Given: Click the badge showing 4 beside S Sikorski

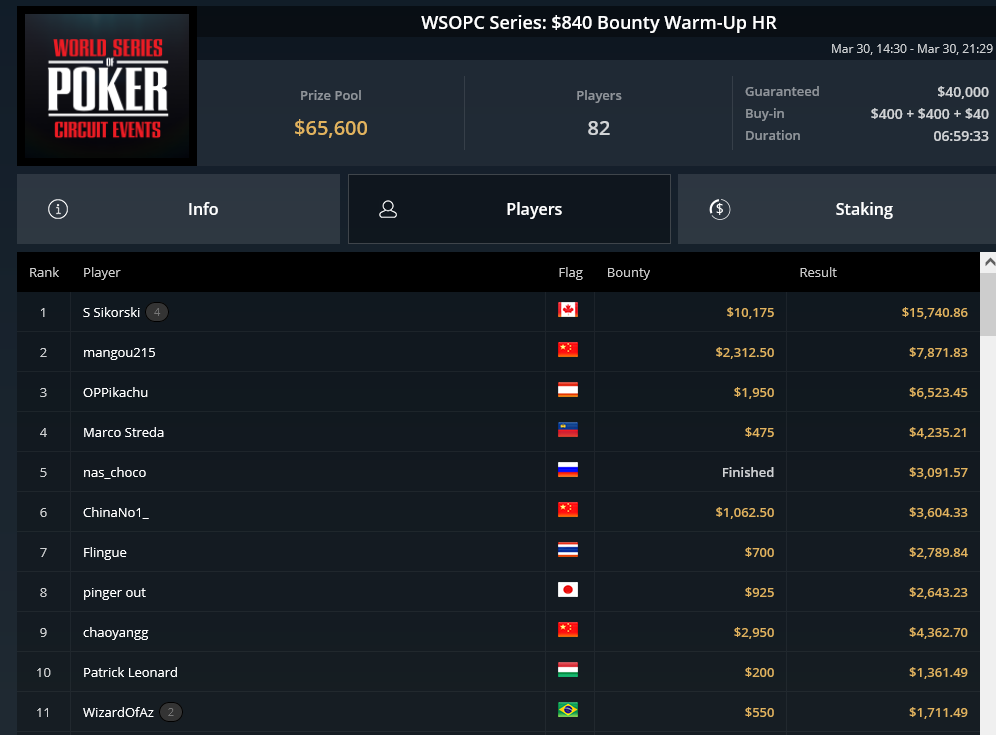Looking at the screenshot, I should coord(157,312).
